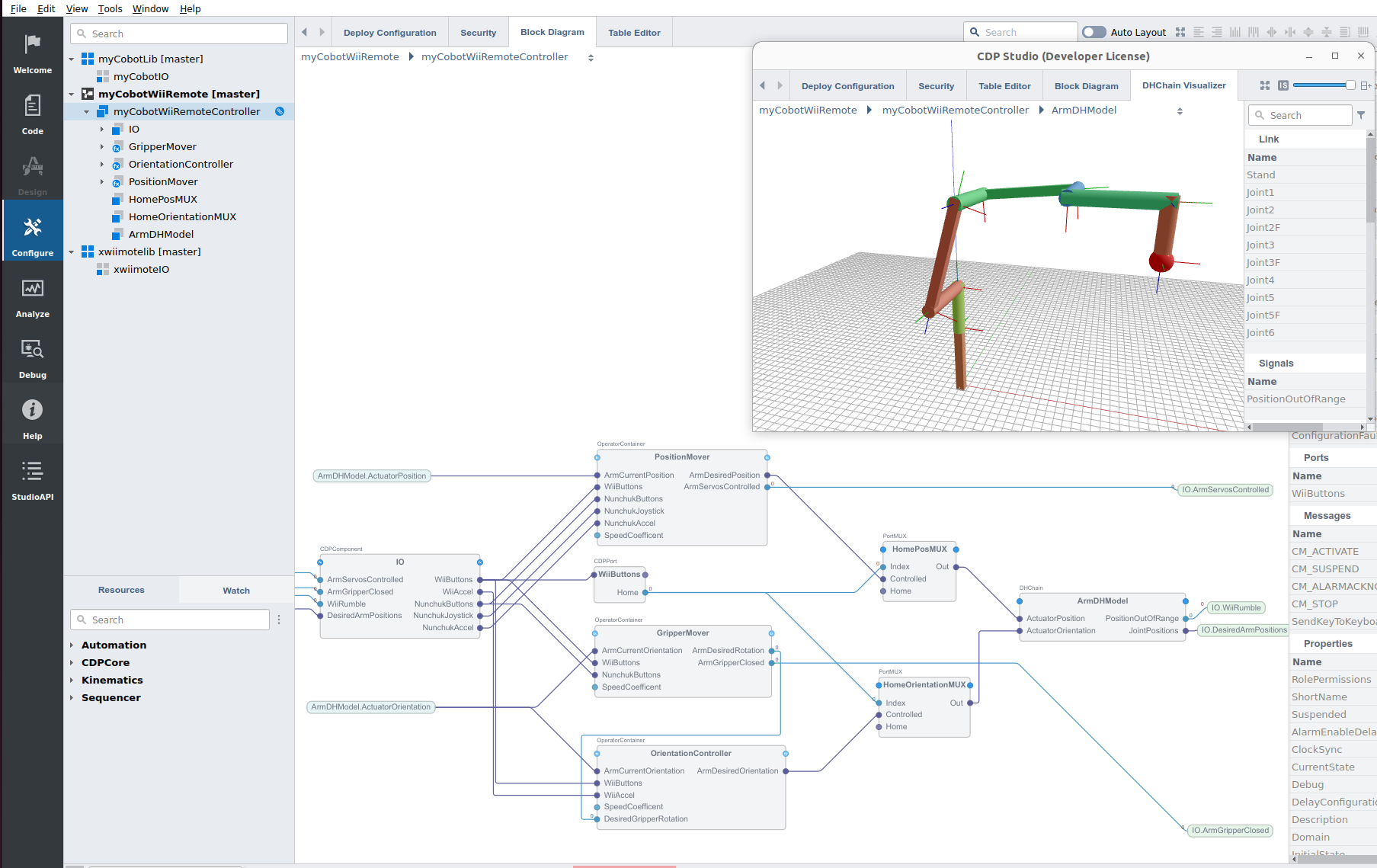The height and width of the screenshot is (868, 1377).
Task: Expand the OrientationController tree node
Action: pos(102,164)
